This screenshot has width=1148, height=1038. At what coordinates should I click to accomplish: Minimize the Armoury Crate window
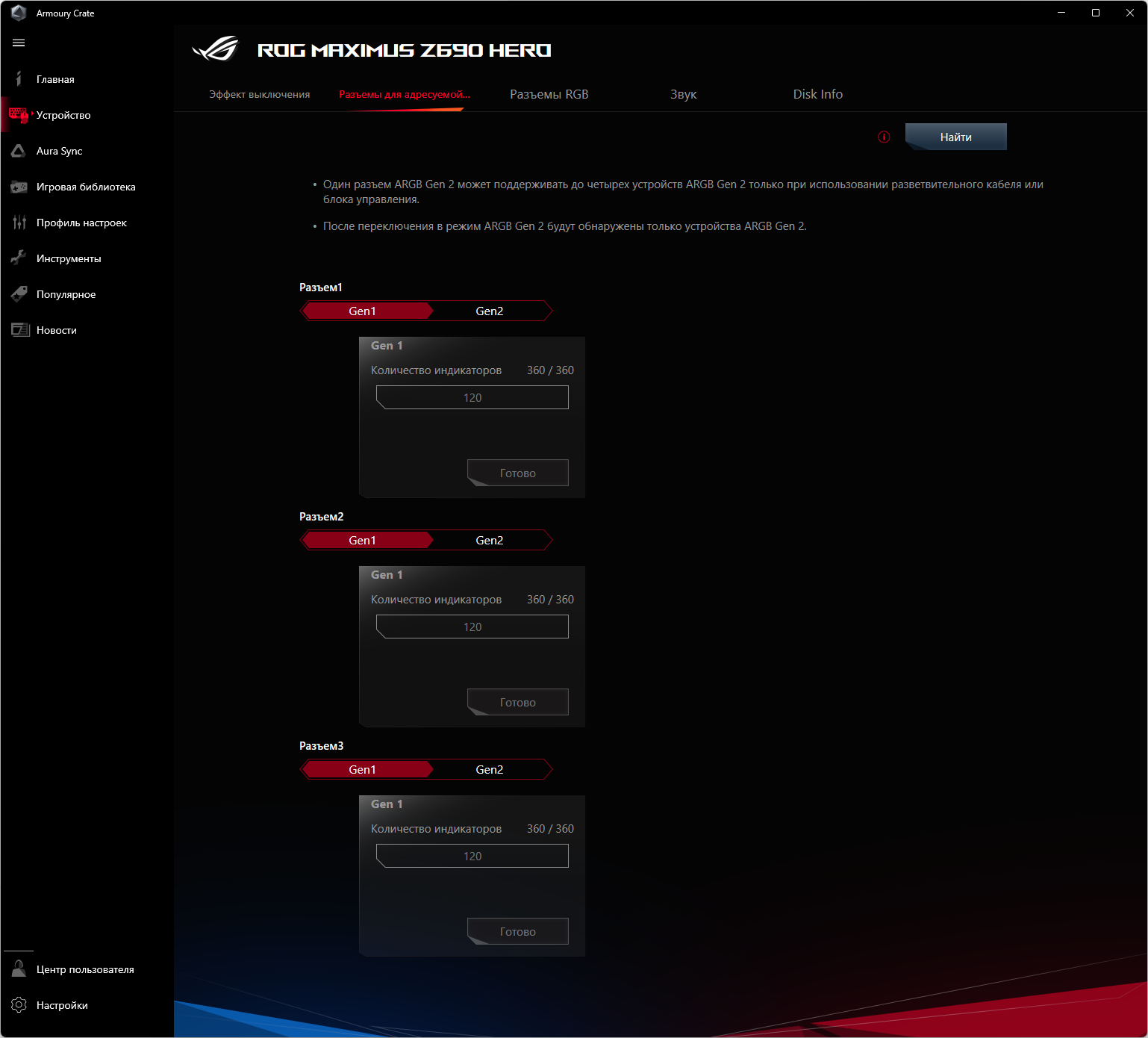pyautogui.click(x=1061, y=13)
